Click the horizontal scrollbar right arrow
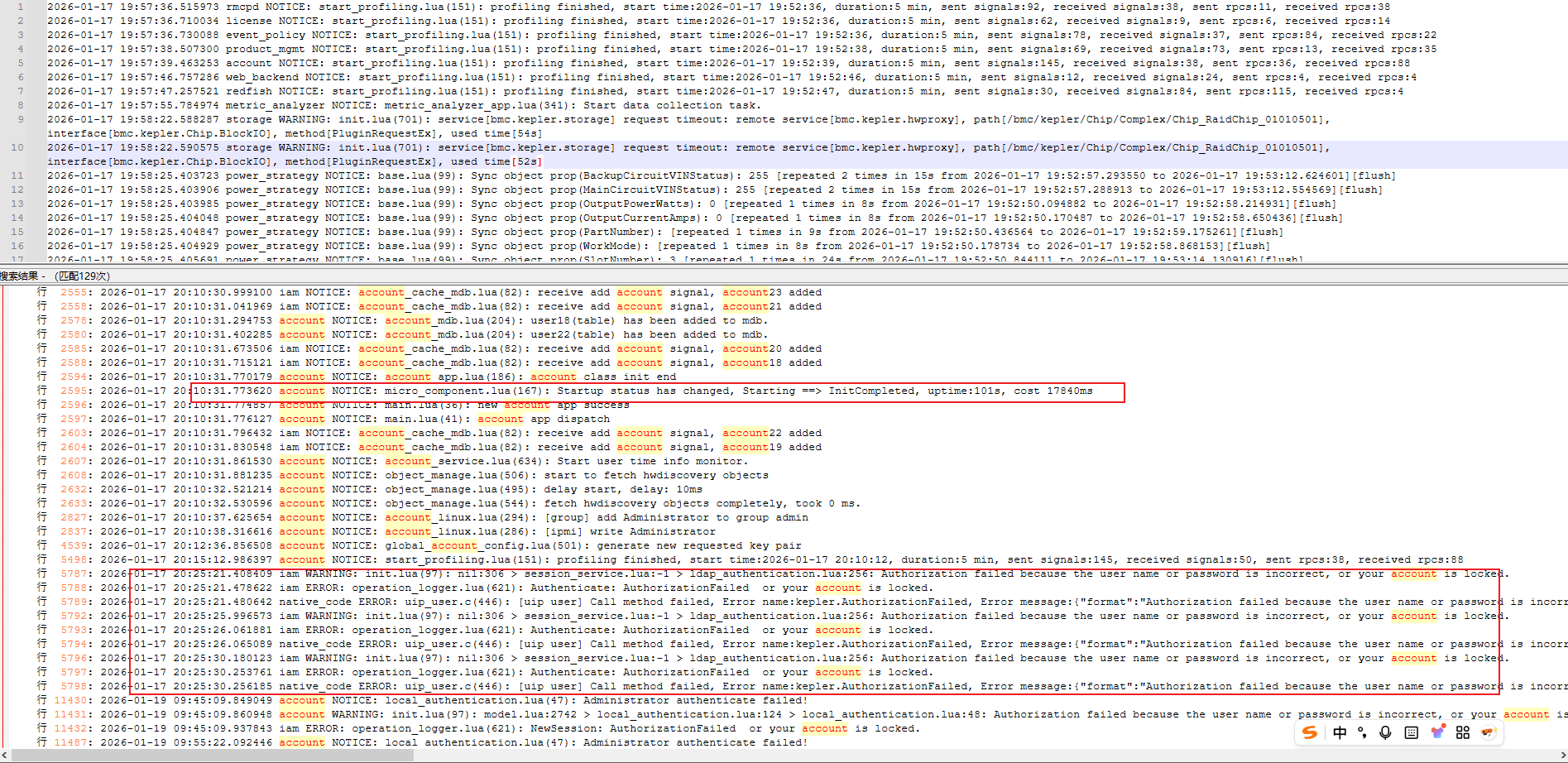 click(x=1561, y=756)
